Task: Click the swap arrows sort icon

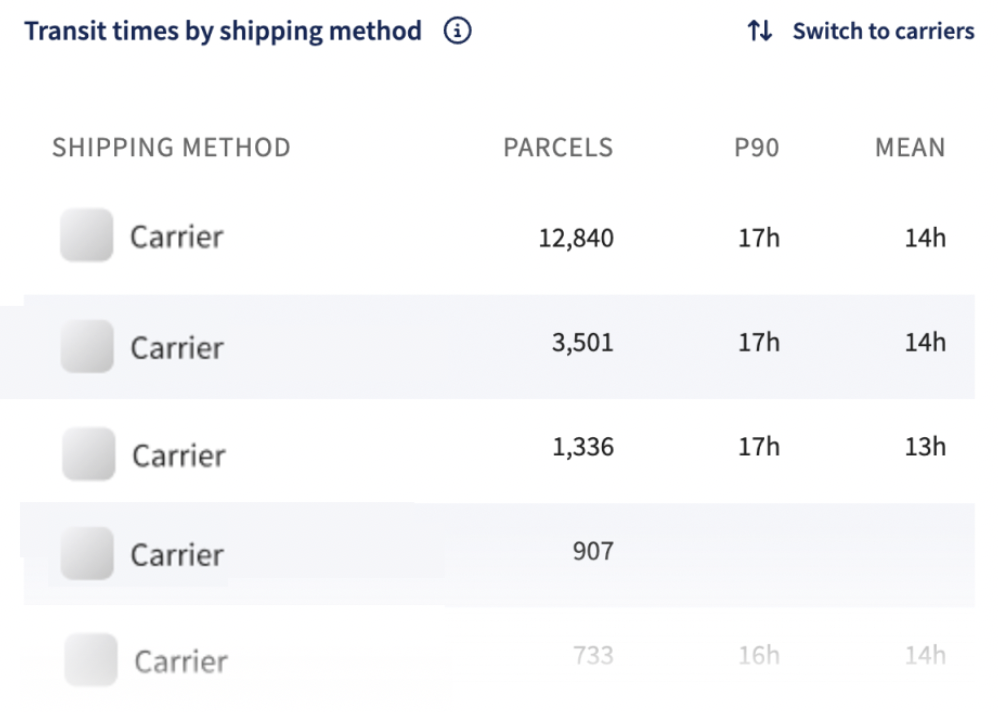Action: (x=760, y=31)
